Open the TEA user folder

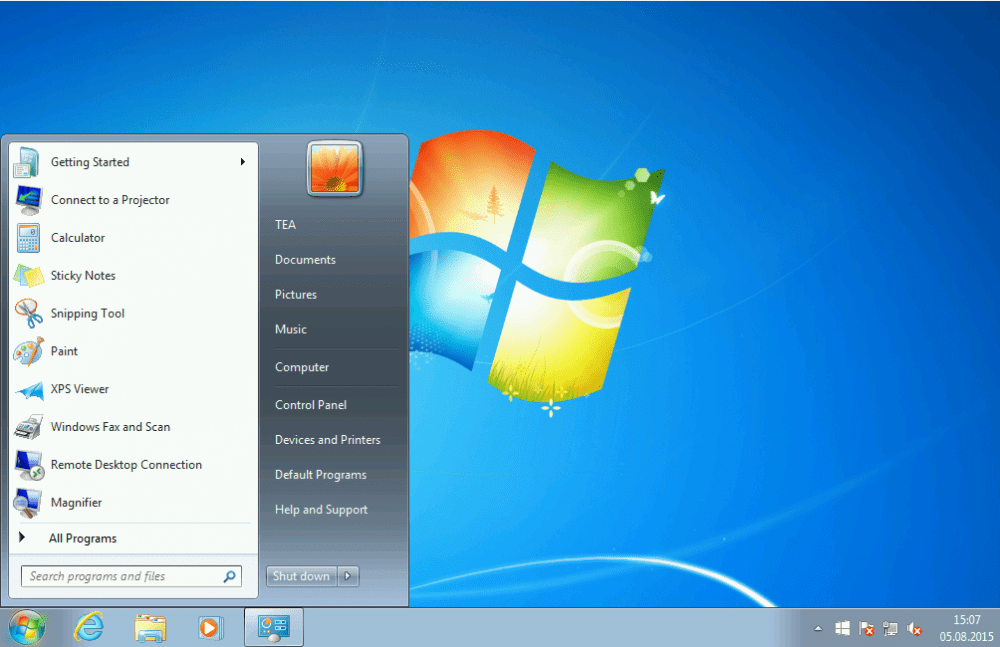285,225
